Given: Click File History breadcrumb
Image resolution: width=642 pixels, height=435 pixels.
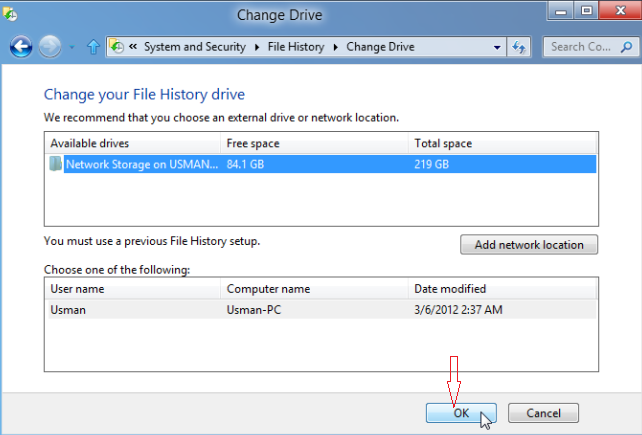Looking at the screenshot, I should point(296,47).
